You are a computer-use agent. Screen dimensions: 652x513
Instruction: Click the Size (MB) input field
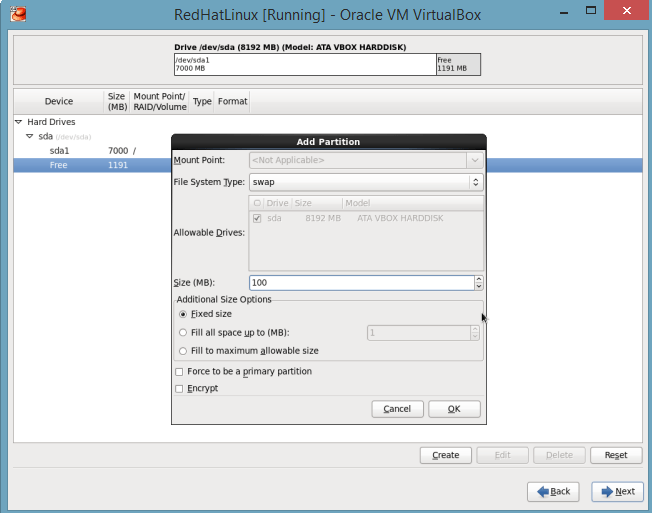362,283
